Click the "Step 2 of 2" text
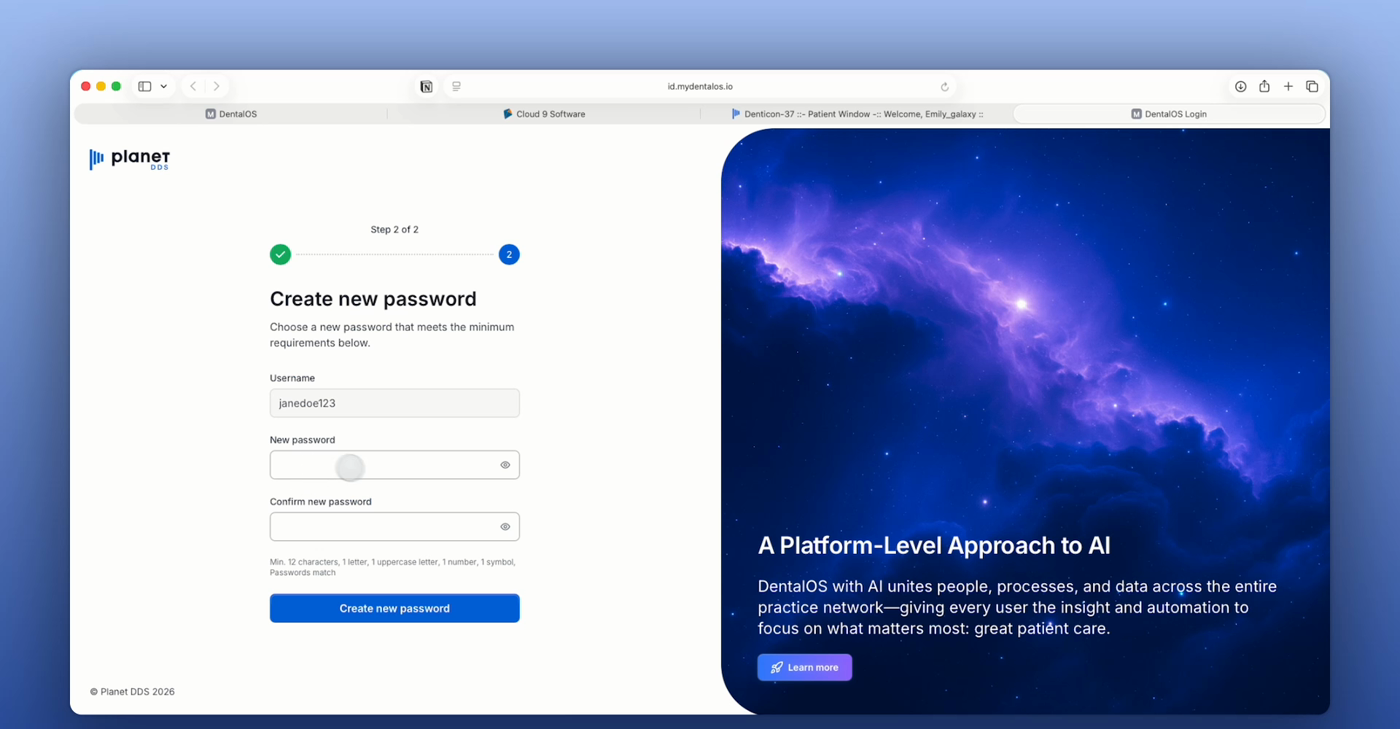Image resolution: width=1400 pixels, height=729 pixels. point(395,230)
